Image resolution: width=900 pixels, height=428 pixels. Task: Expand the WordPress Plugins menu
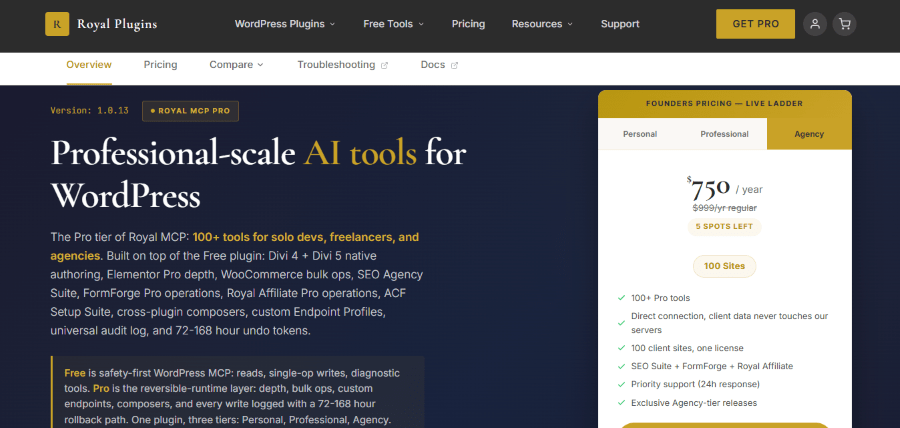pyautogui.click(x=285, y=24)
